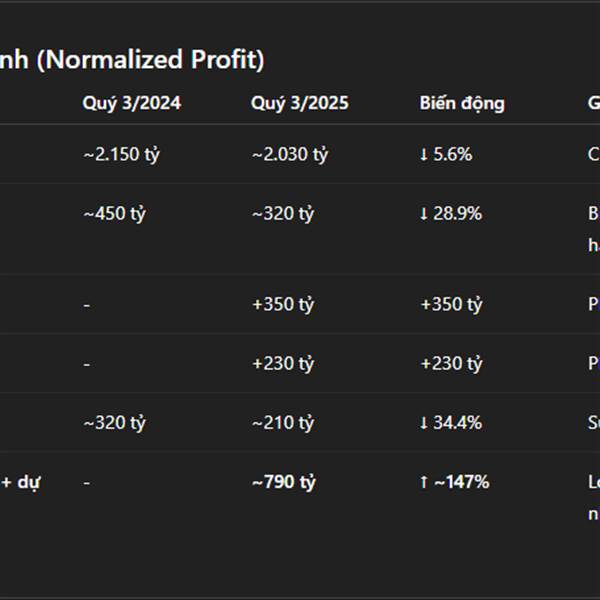Screen dimensions: 600x600
Task: Select the Quý 3/2024 column header
Action: pyautogui.click(x=131, y=103)
